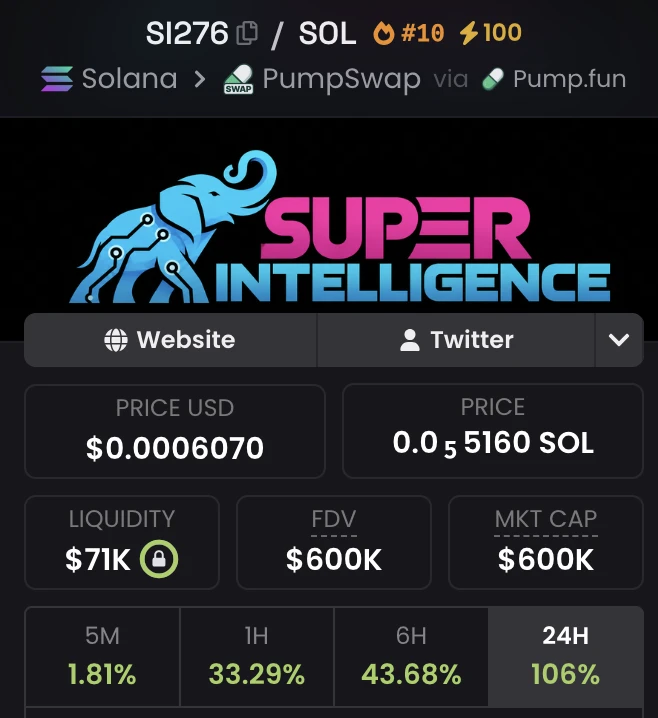The image size is (658, 718).
Task: Open the Website link button
Action: pos(170,340)
